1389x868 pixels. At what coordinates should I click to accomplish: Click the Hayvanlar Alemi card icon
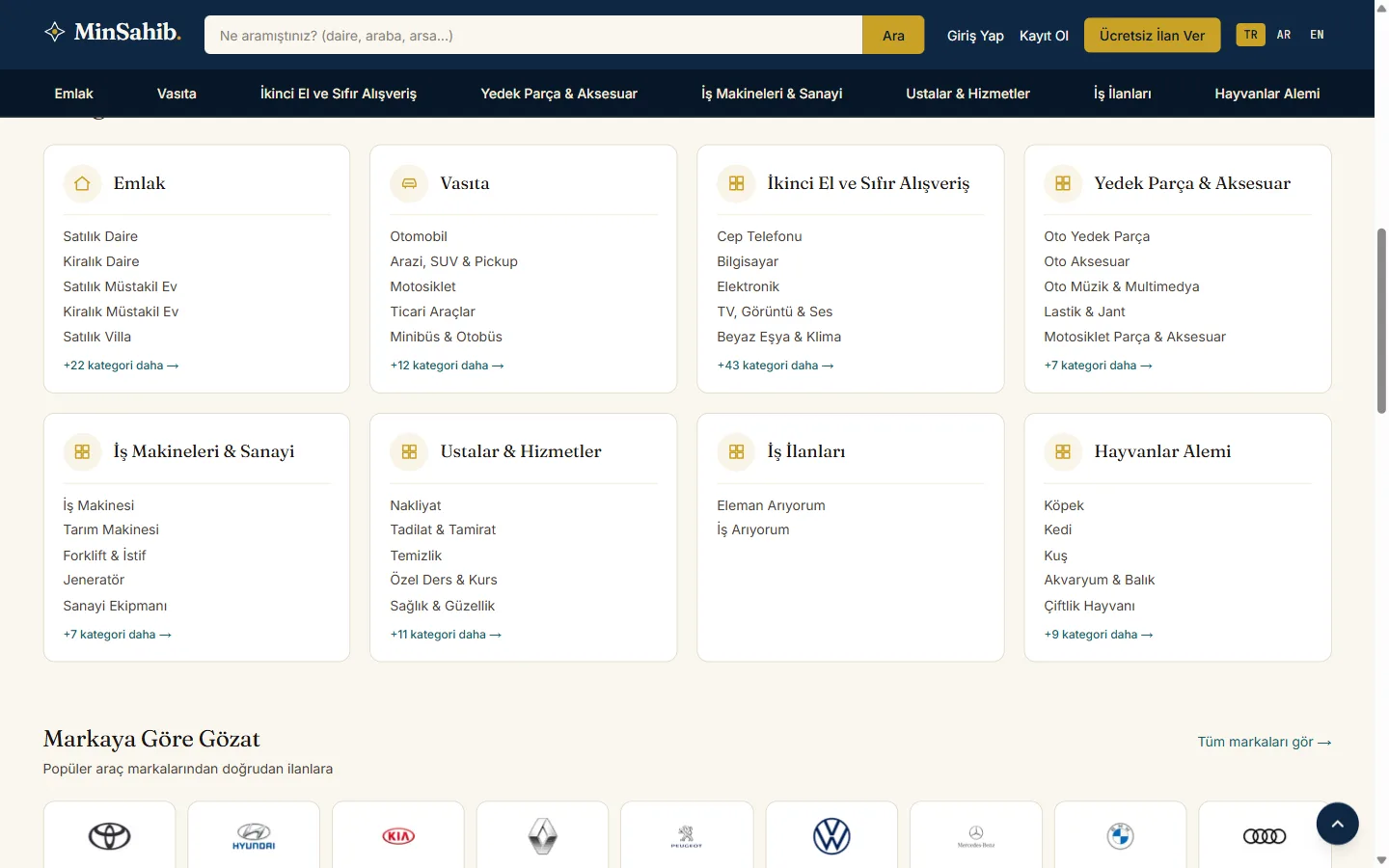pyautogui.click(x=1063, y=451)
